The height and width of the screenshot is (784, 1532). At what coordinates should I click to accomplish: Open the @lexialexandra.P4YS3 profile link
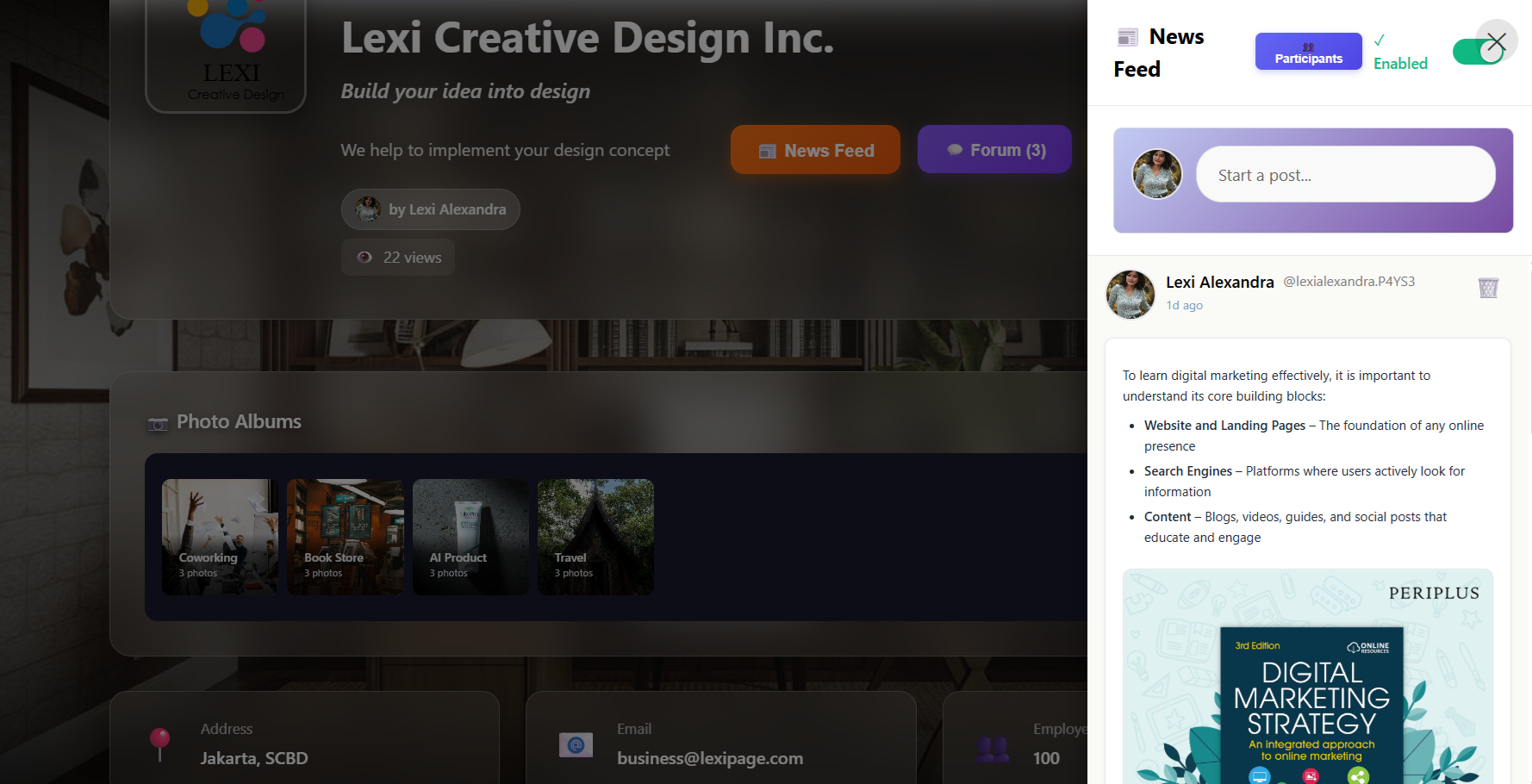tap(1348, 281)
